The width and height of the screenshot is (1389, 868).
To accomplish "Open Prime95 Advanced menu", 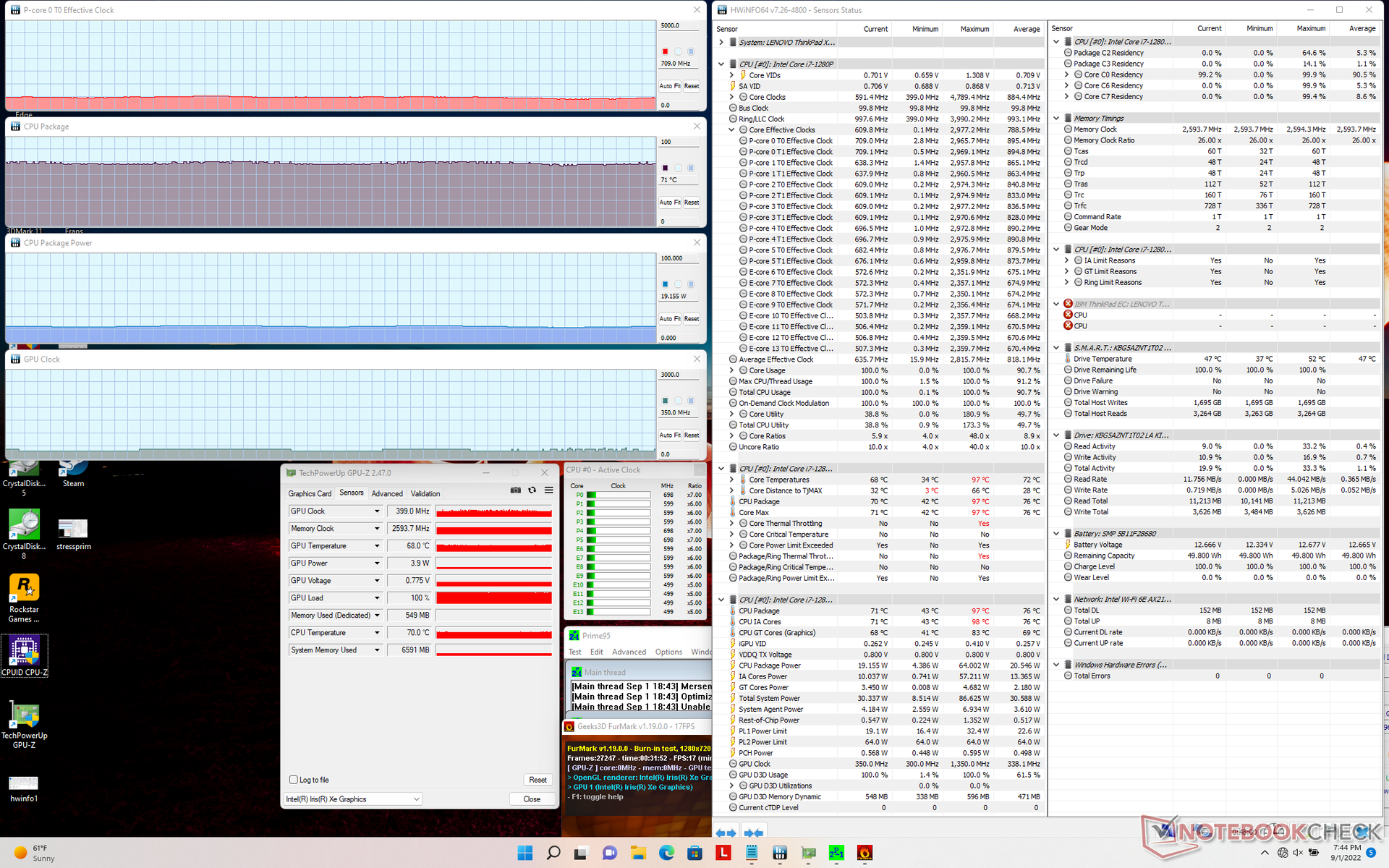I will tap(629, 652).
